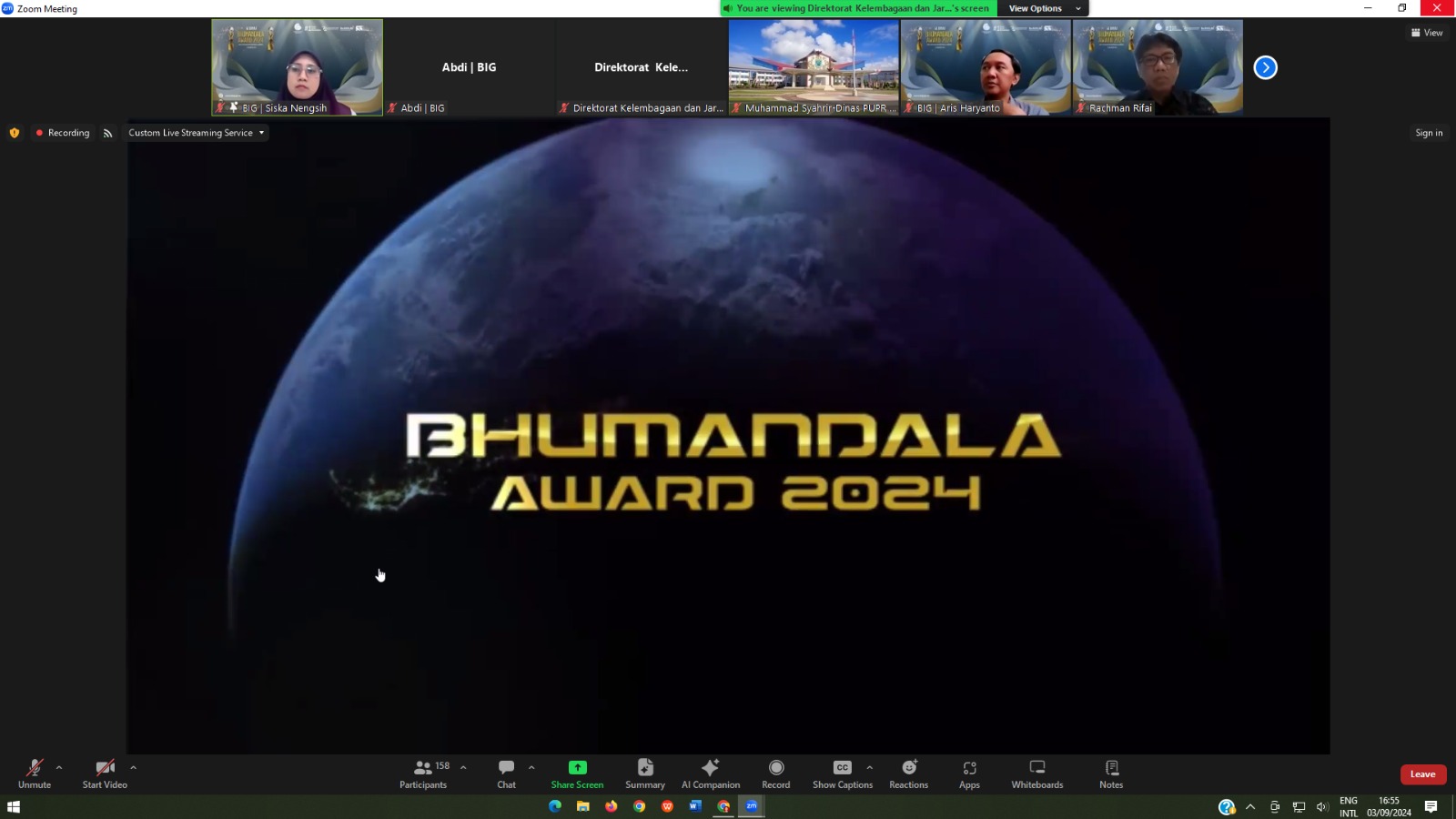This screenshot has width=1456, height=819.
Task: Select Siska Nengsih's video thumbnail
Action: point(298,67)
